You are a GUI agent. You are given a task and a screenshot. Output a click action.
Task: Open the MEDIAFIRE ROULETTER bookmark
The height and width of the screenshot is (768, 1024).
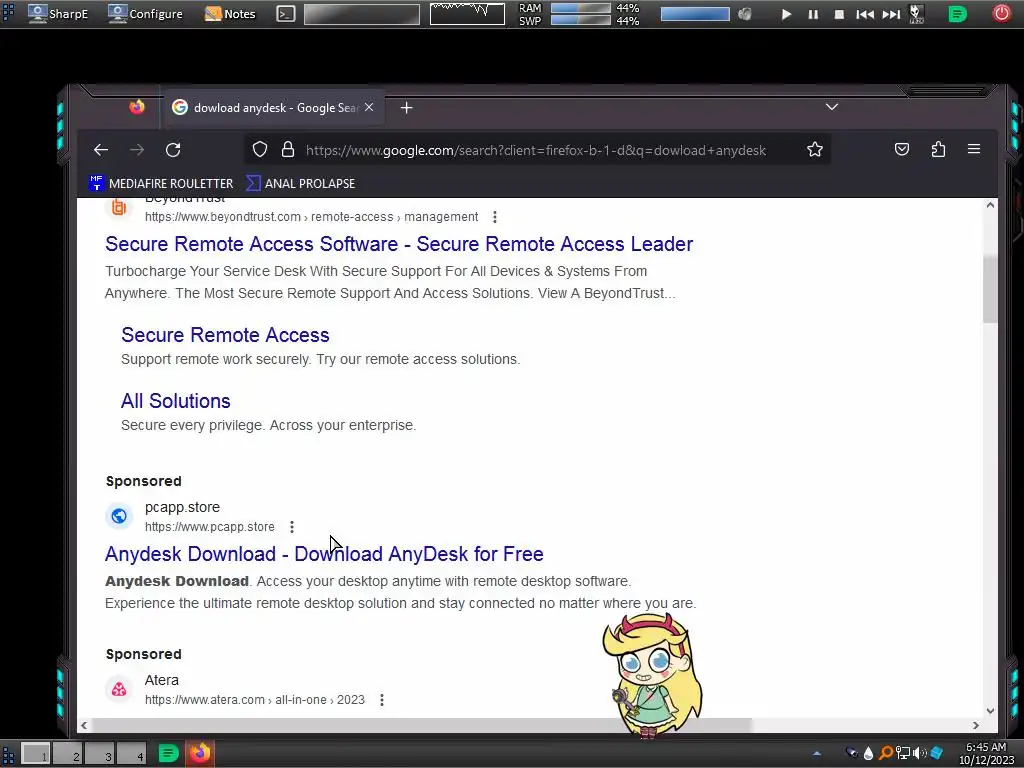161,184
